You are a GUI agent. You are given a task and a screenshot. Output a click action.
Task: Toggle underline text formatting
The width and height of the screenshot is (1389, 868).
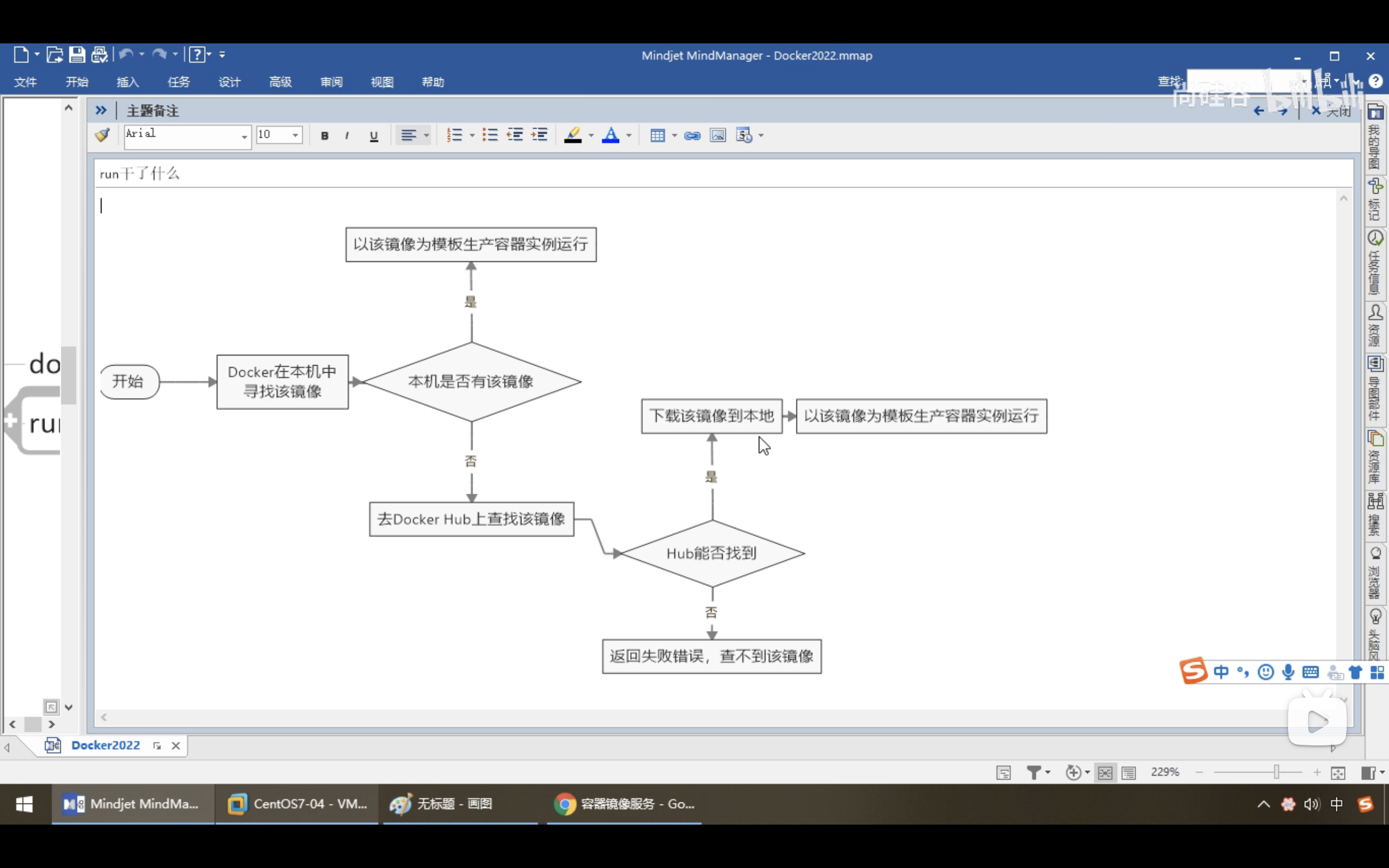click(x=374, y=136)
